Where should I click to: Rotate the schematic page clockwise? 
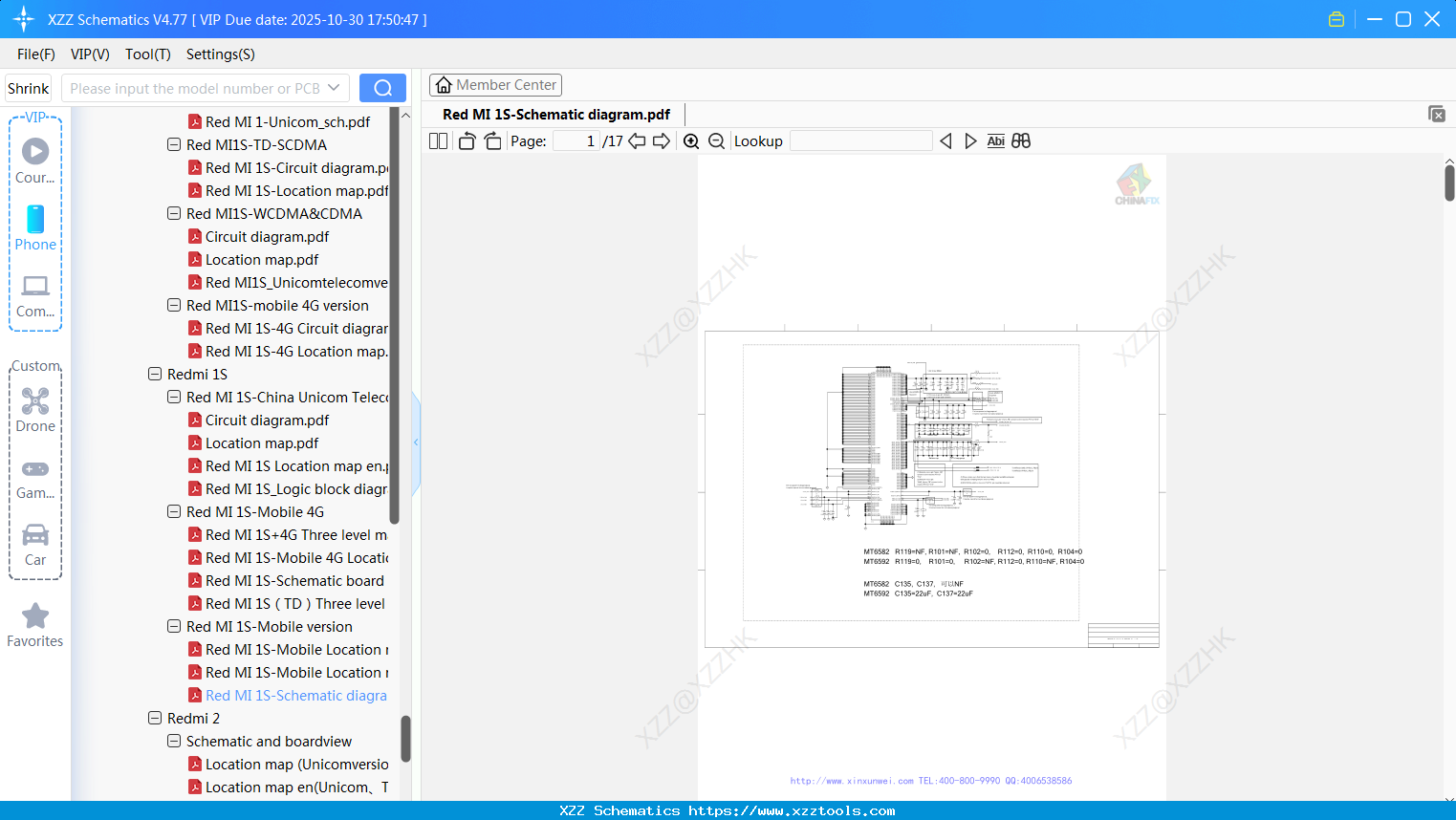click(x=491, y=140)
